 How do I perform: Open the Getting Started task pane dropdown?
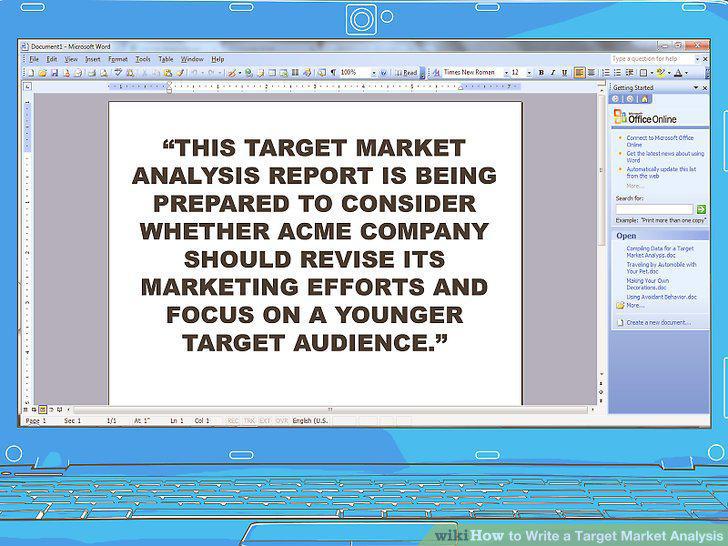tap(696, 87)
